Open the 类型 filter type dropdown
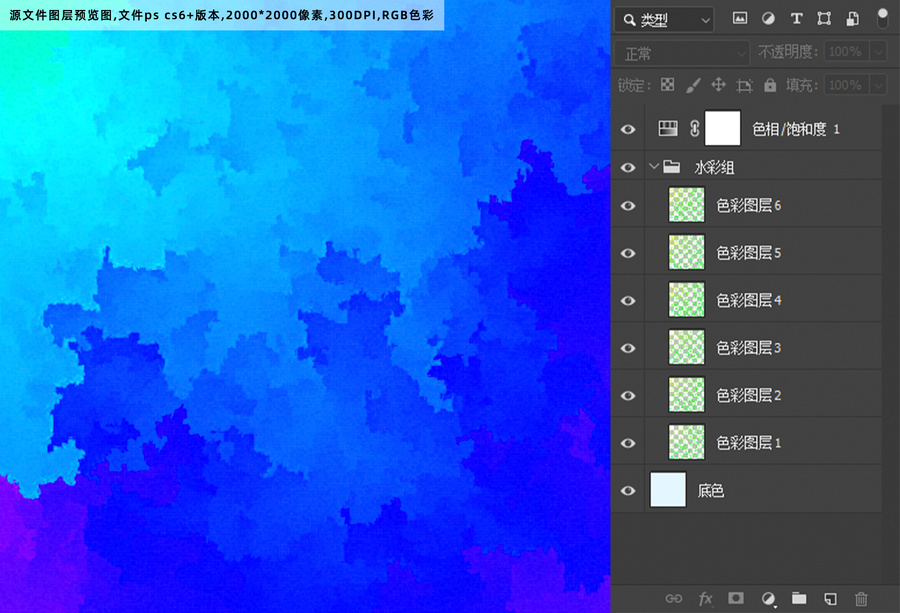This screenshot has width=900, height=613. pos(664,20)
